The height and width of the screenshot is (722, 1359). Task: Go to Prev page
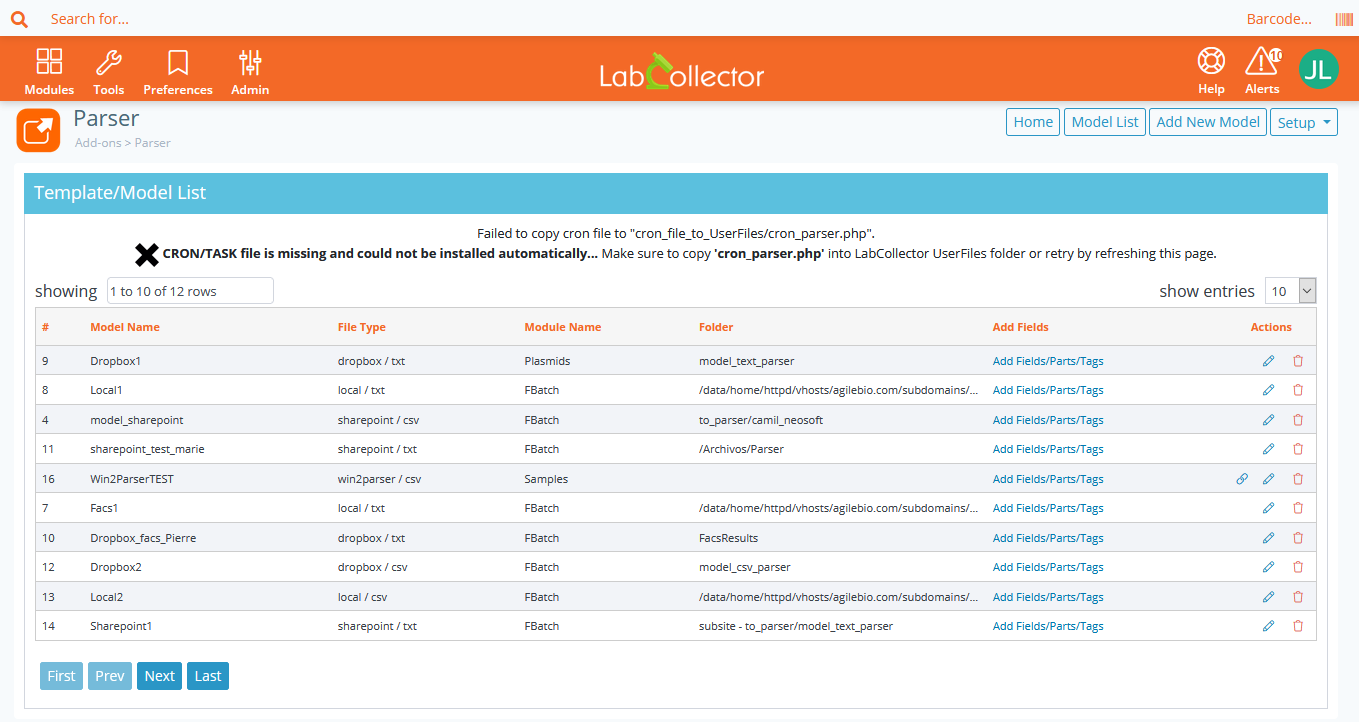click(x=110, y=676)
